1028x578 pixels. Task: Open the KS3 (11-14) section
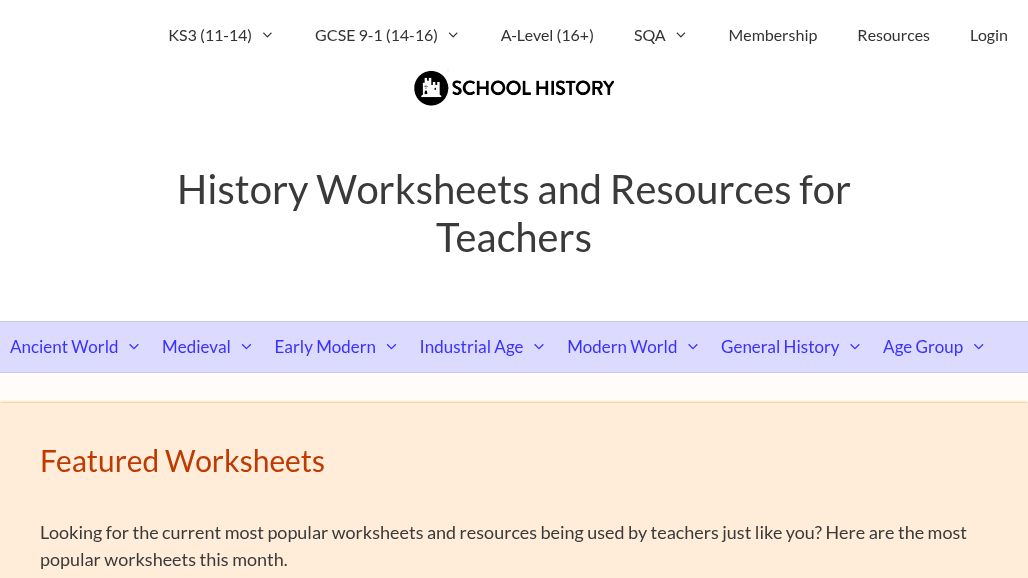click(x=210, y=35)
